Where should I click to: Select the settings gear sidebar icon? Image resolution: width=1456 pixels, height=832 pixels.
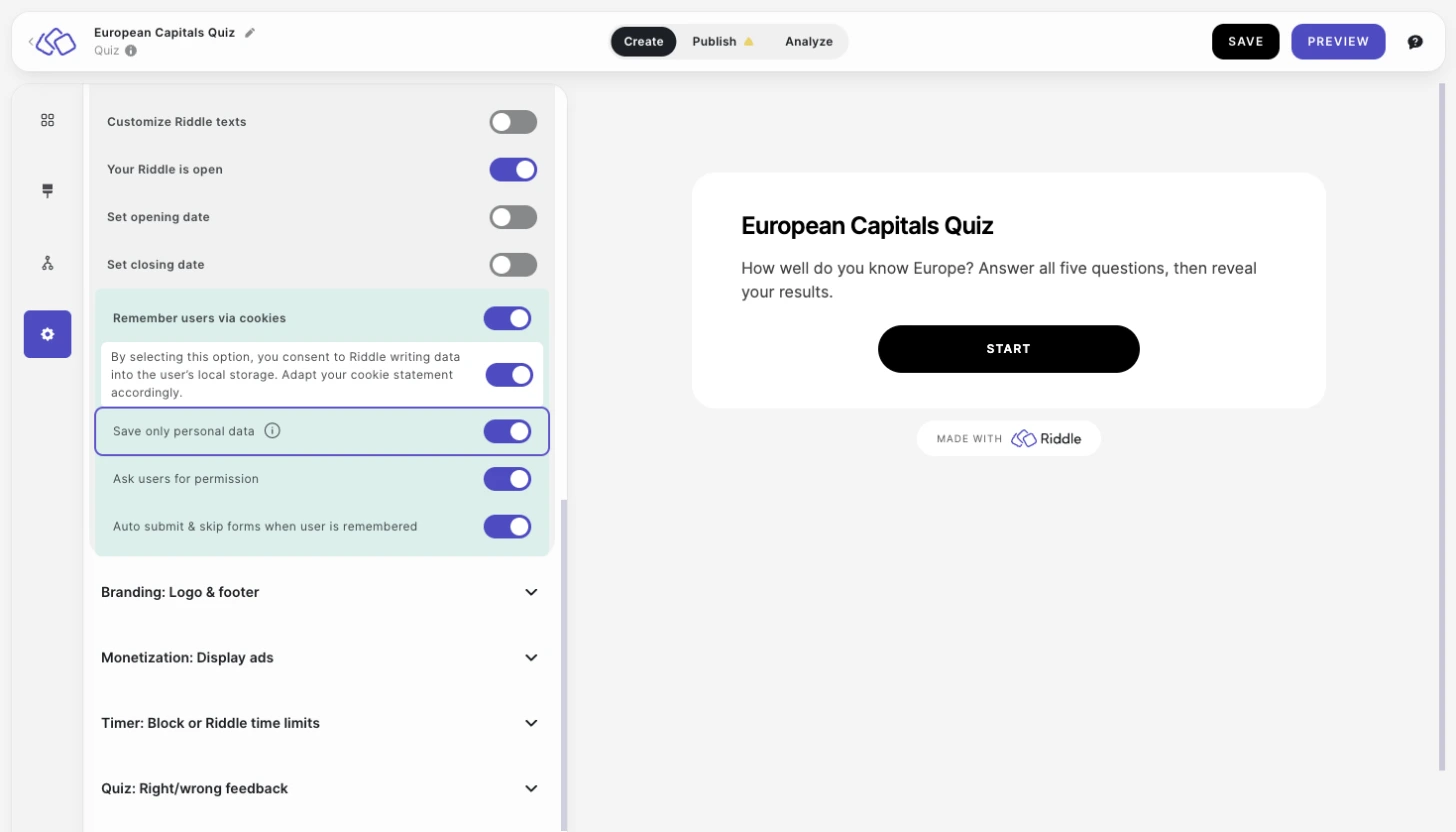pyautogui.click(x=47, y=334)
